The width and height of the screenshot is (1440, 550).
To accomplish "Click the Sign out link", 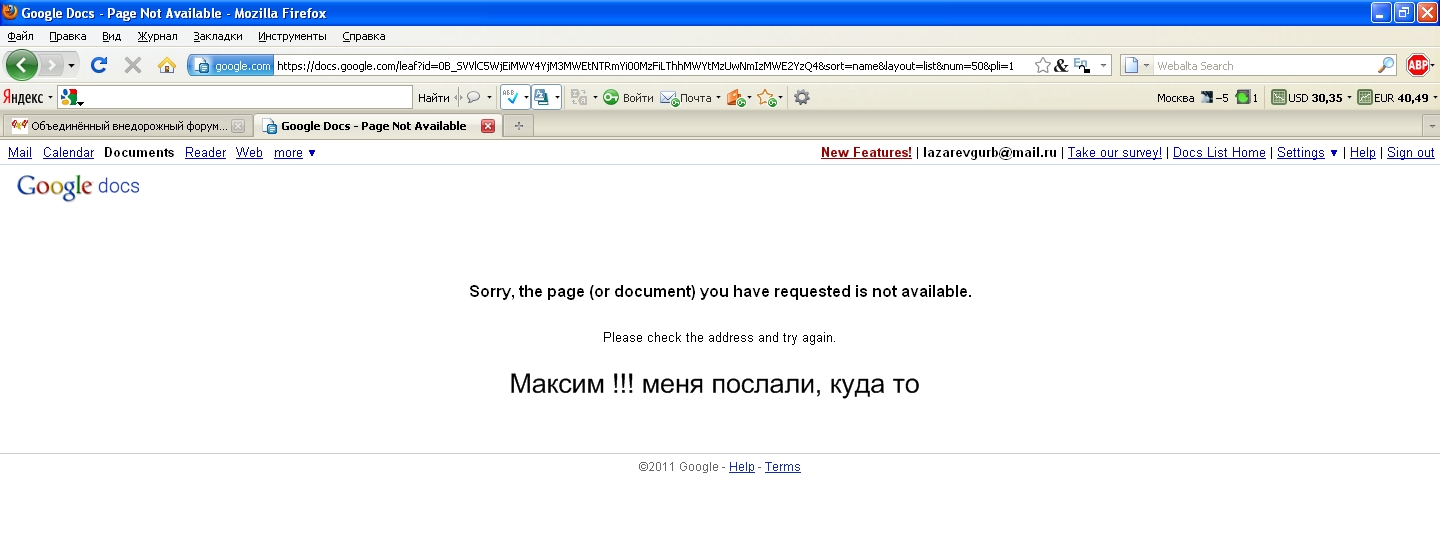I will (1410, 153).
